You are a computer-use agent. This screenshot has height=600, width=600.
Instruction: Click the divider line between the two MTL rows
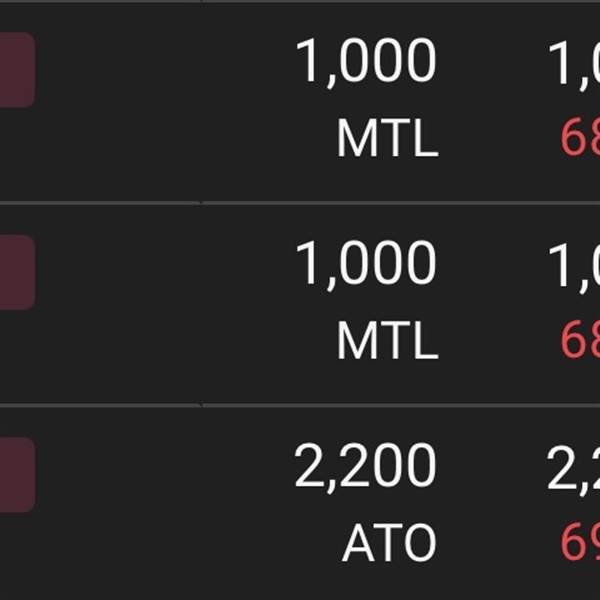(300, 203)
